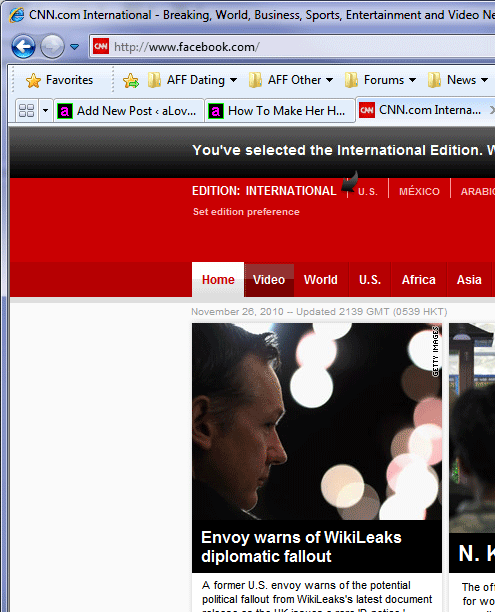Open Envoy warns of WikiLeaks headline
Viewport: 495px width, 612px height.
point(301,547)
